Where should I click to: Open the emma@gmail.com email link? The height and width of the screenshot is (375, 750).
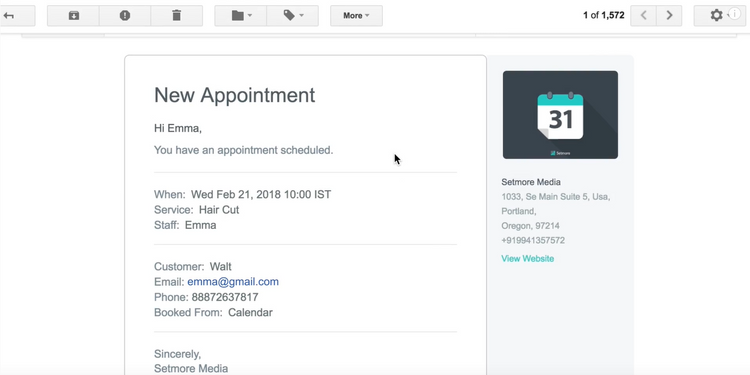[x=233, y=282]
